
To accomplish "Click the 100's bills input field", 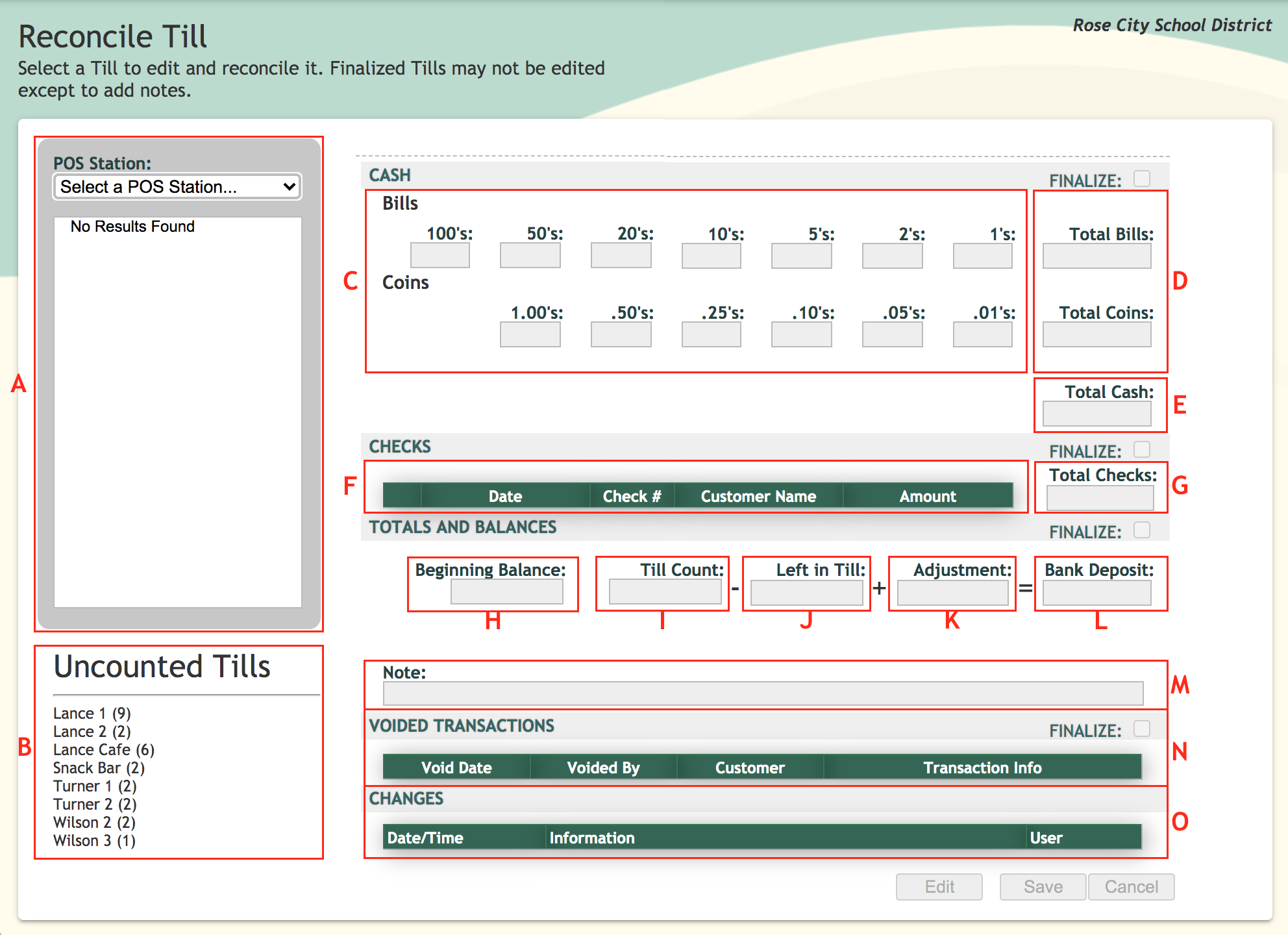I will tap(440, 256).
